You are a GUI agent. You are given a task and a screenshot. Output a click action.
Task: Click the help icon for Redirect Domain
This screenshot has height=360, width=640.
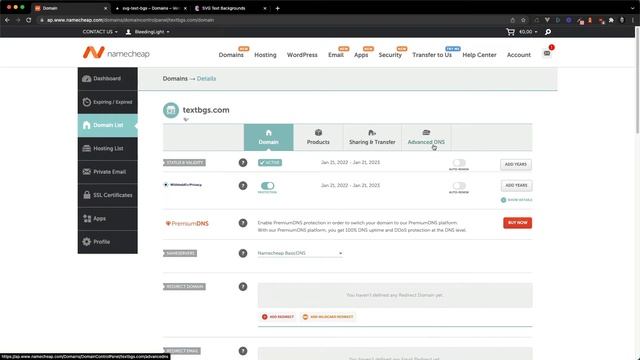click(243, 287)
